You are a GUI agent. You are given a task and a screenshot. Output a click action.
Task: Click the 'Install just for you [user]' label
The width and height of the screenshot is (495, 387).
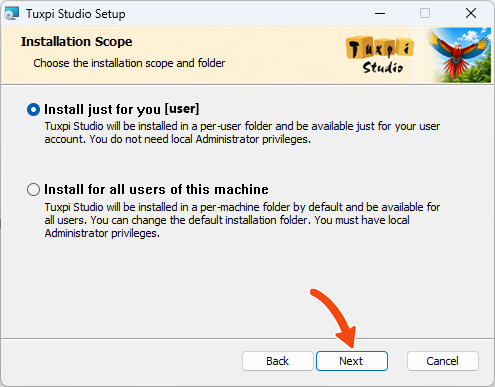coord(122,109)
